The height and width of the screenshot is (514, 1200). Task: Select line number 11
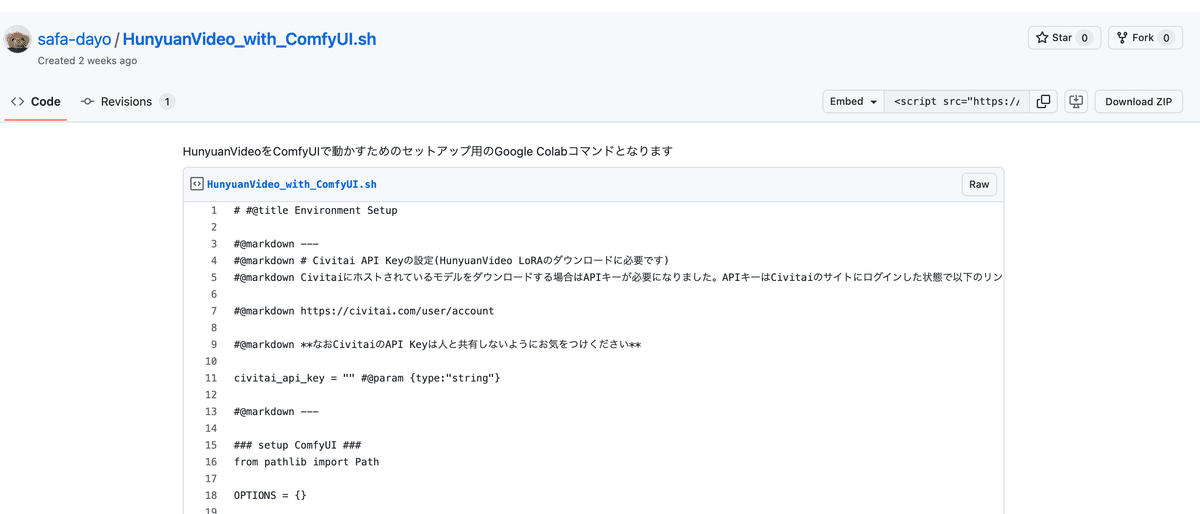point(210,378)
